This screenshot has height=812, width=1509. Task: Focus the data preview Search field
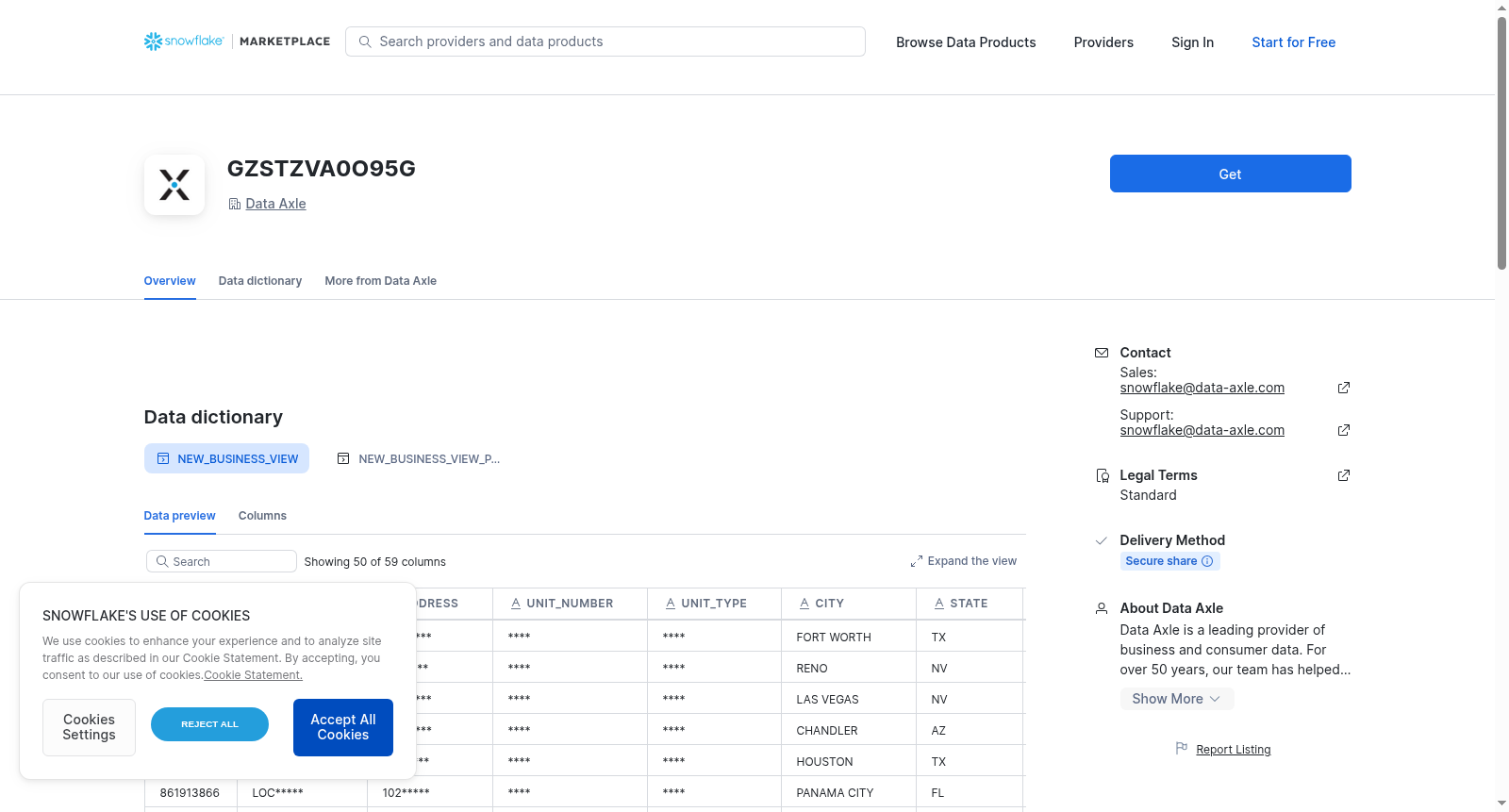(222, 561)
